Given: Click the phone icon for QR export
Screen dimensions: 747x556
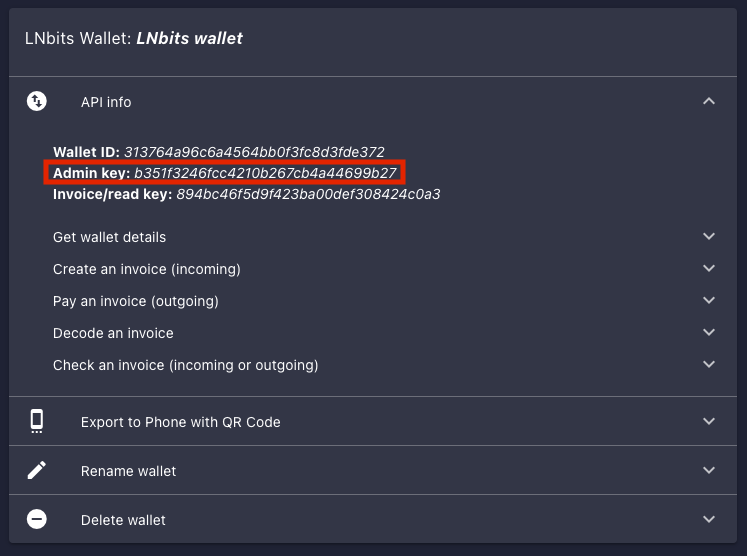Looking at the screenshot, I should coord(37,421).
